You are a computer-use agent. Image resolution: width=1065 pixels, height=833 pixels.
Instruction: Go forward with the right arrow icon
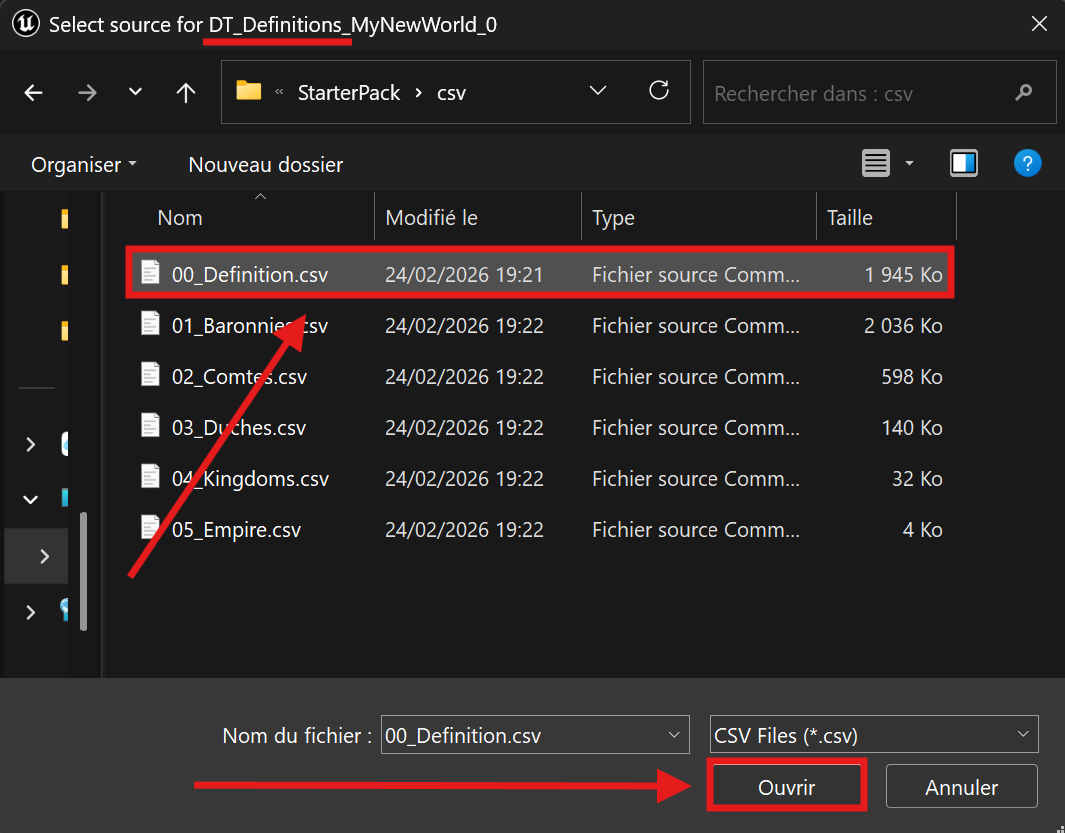pos(87,92)
